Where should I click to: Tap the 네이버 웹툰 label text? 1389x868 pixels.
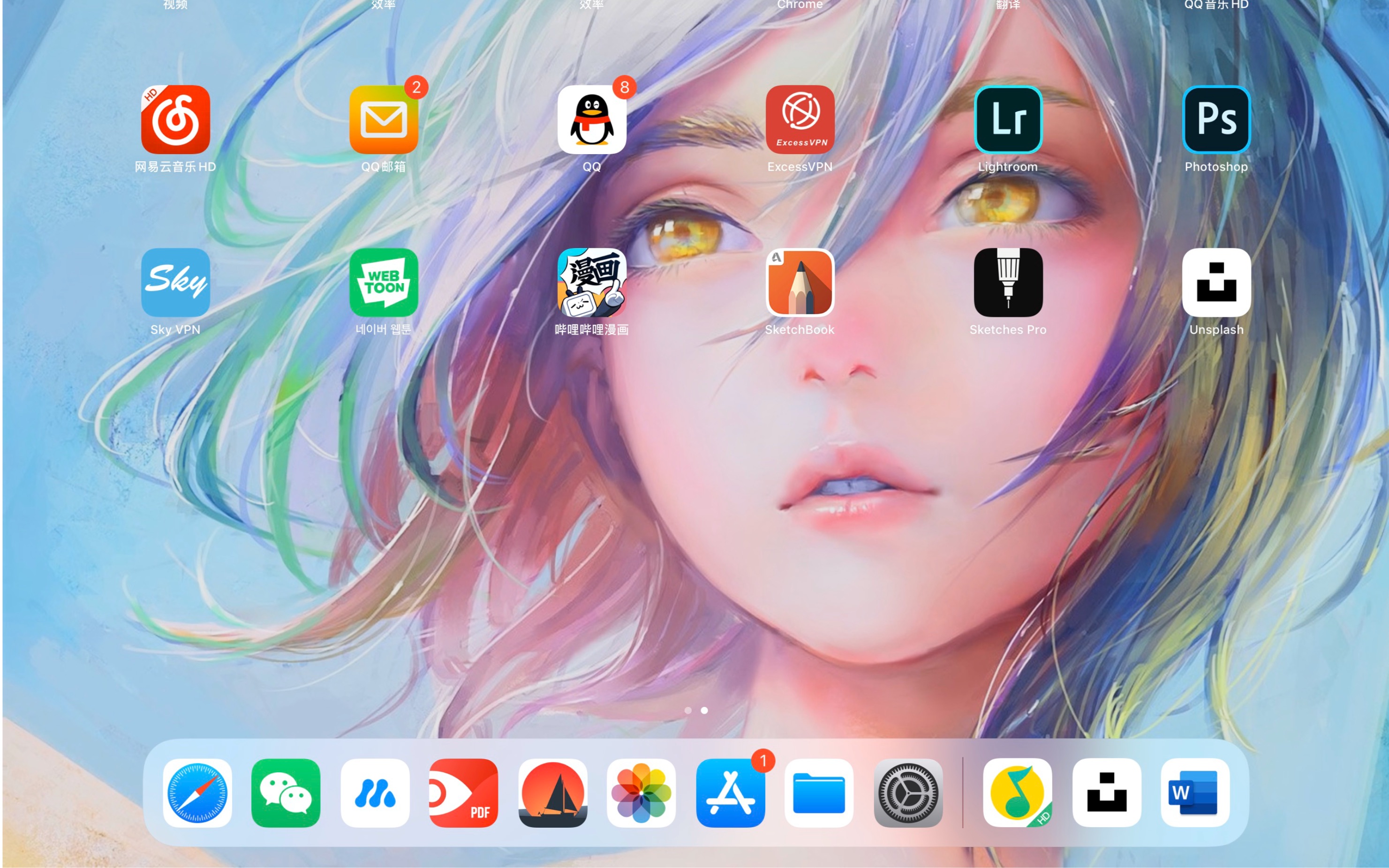click(x=384, y=329)
